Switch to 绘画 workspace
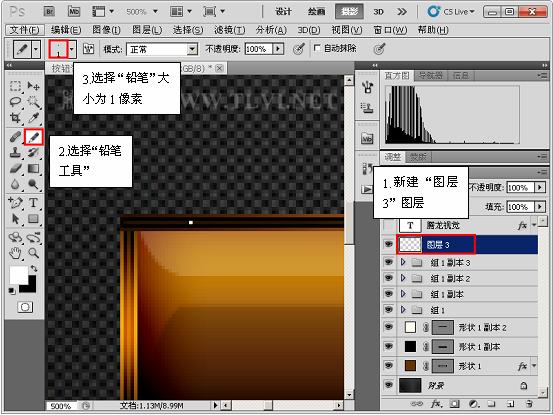The width and height of the screenshot is (553, 415). click(x=316, y=12)
